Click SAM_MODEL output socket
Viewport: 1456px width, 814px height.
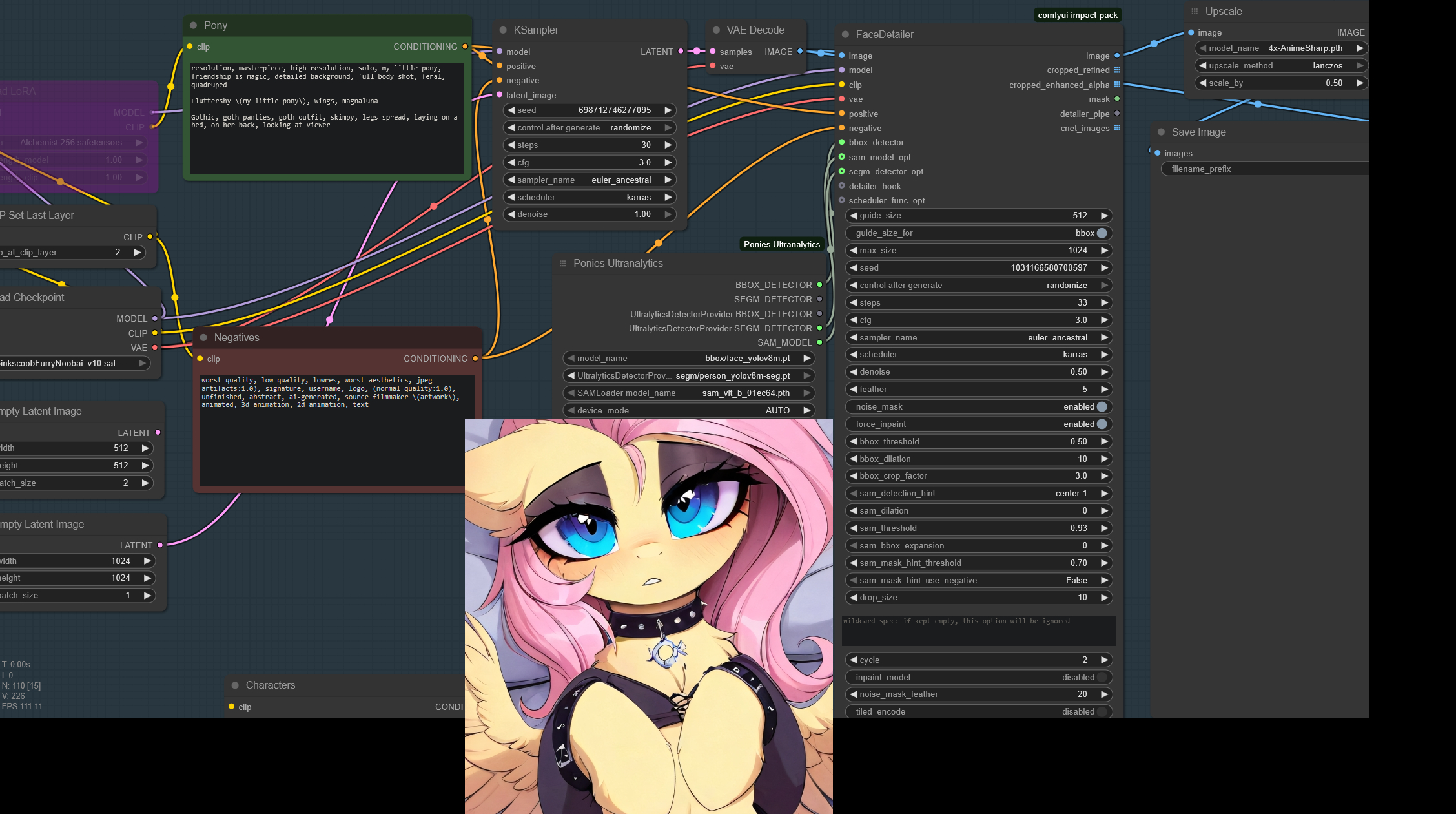tap(819, 342)
